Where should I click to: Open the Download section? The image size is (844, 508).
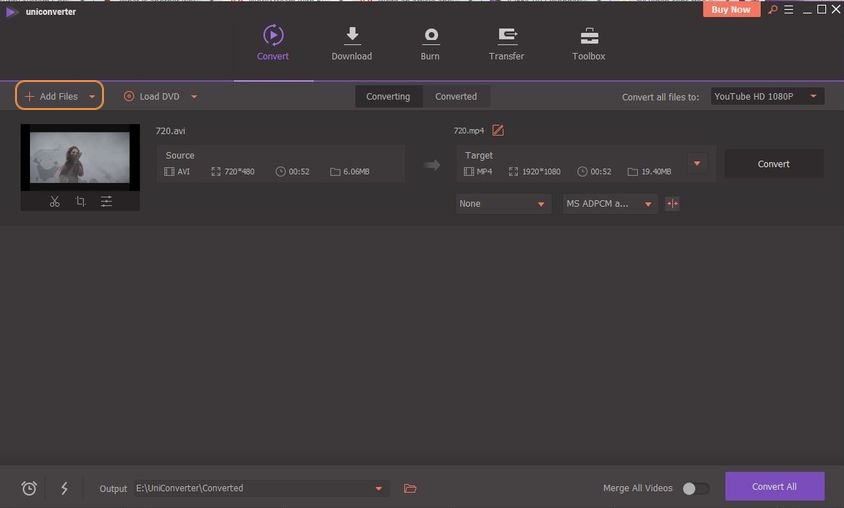(352, 43)
